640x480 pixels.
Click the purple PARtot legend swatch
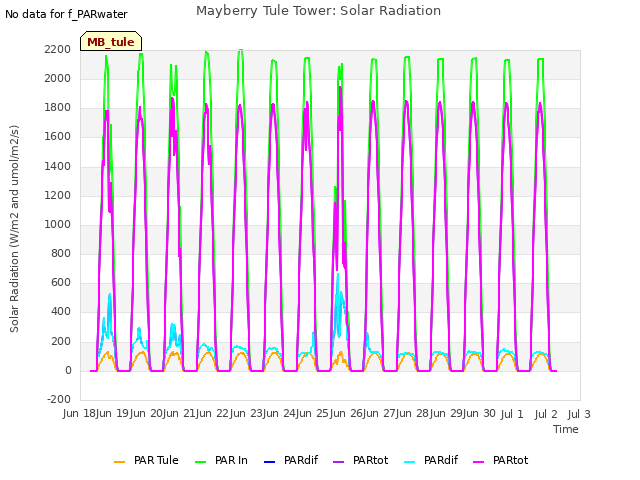click(x=338, y=462)
